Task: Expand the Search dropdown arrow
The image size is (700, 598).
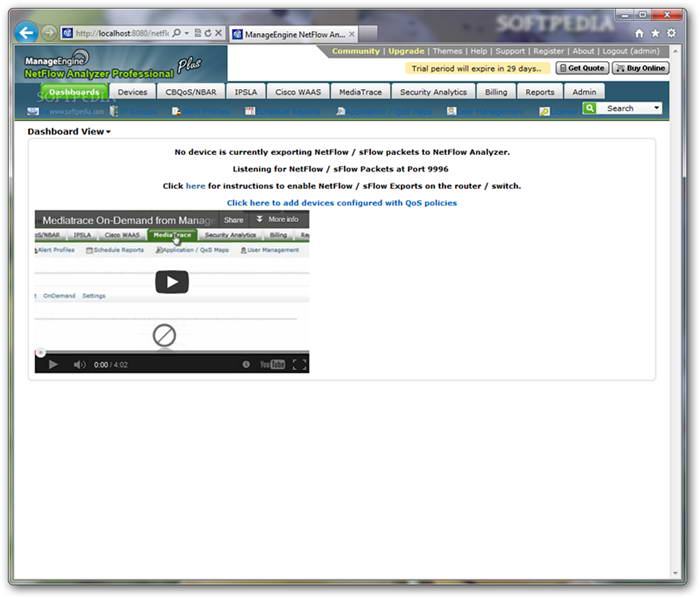Action: (x=656, y=108)
